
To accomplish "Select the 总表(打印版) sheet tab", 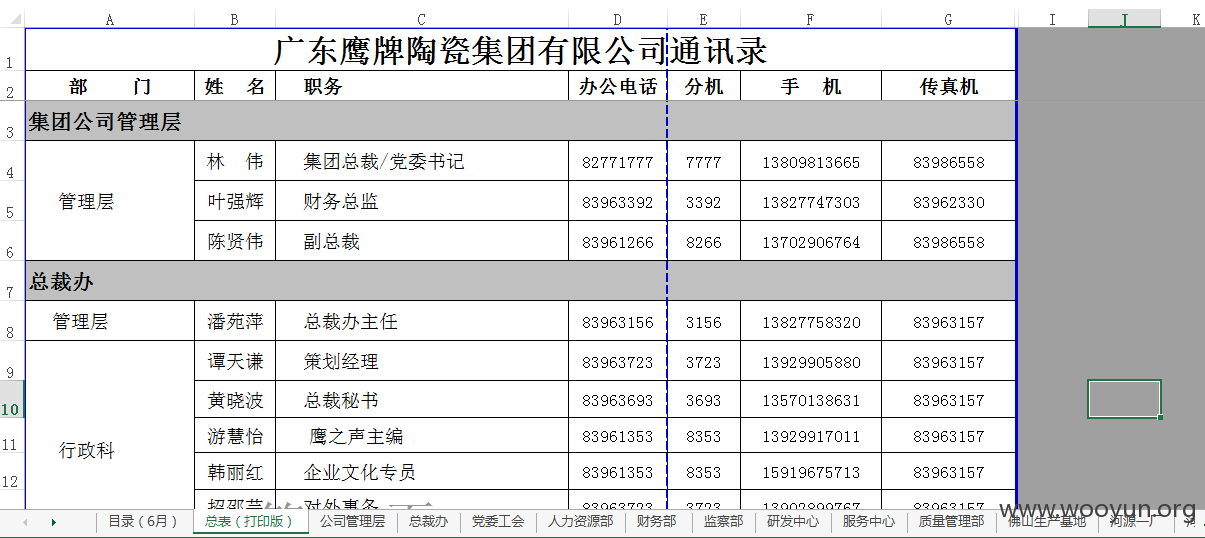I will 249,521.
